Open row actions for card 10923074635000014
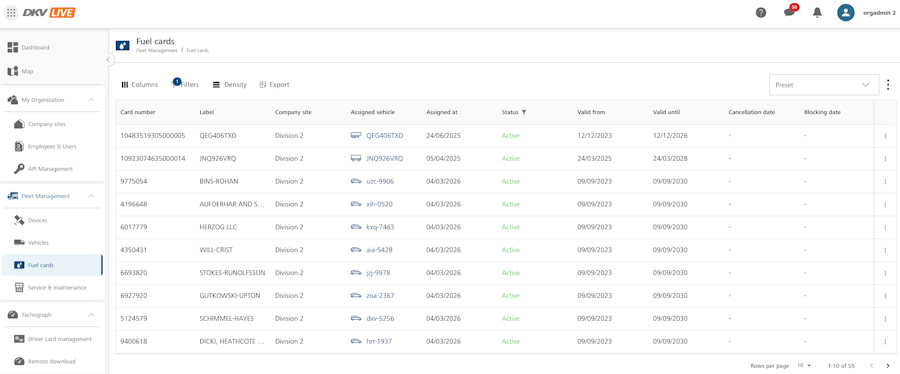This screenshot has height=374, width=900. (885, 159)
